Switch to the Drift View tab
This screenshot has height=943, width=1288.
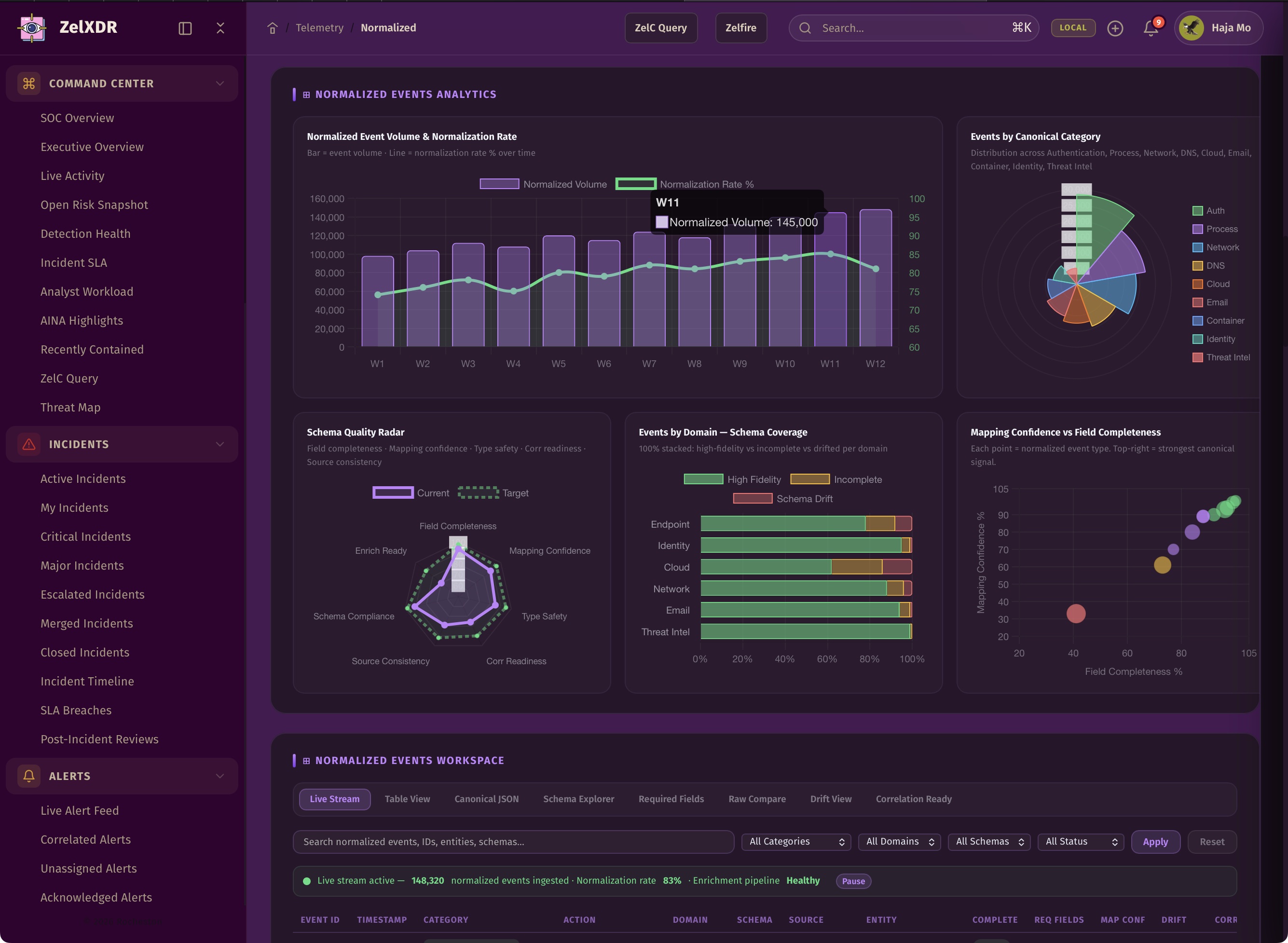coord(831,799)
